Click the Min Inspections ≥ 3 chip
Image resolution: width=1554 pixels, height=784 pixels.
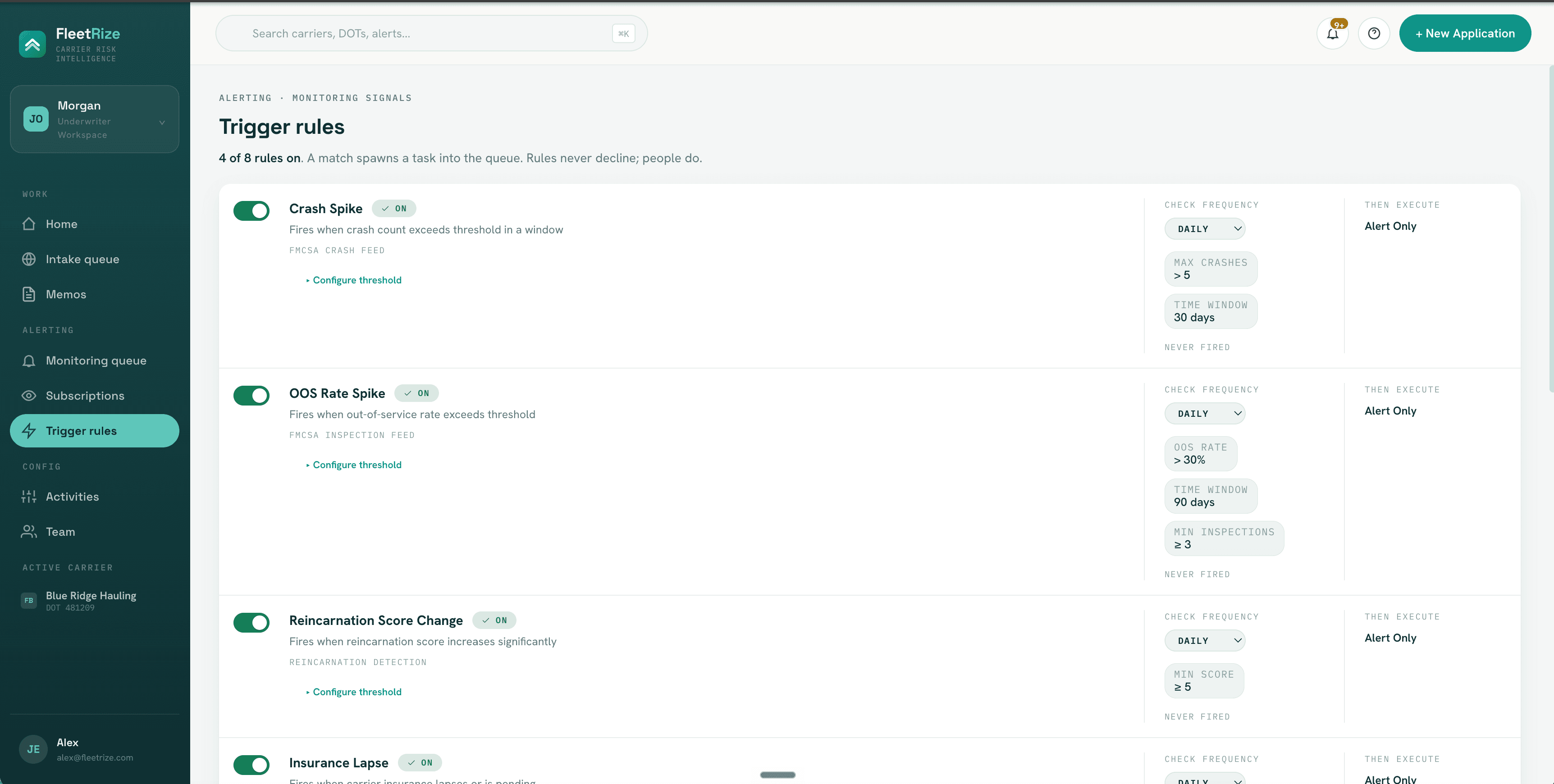1224,538
